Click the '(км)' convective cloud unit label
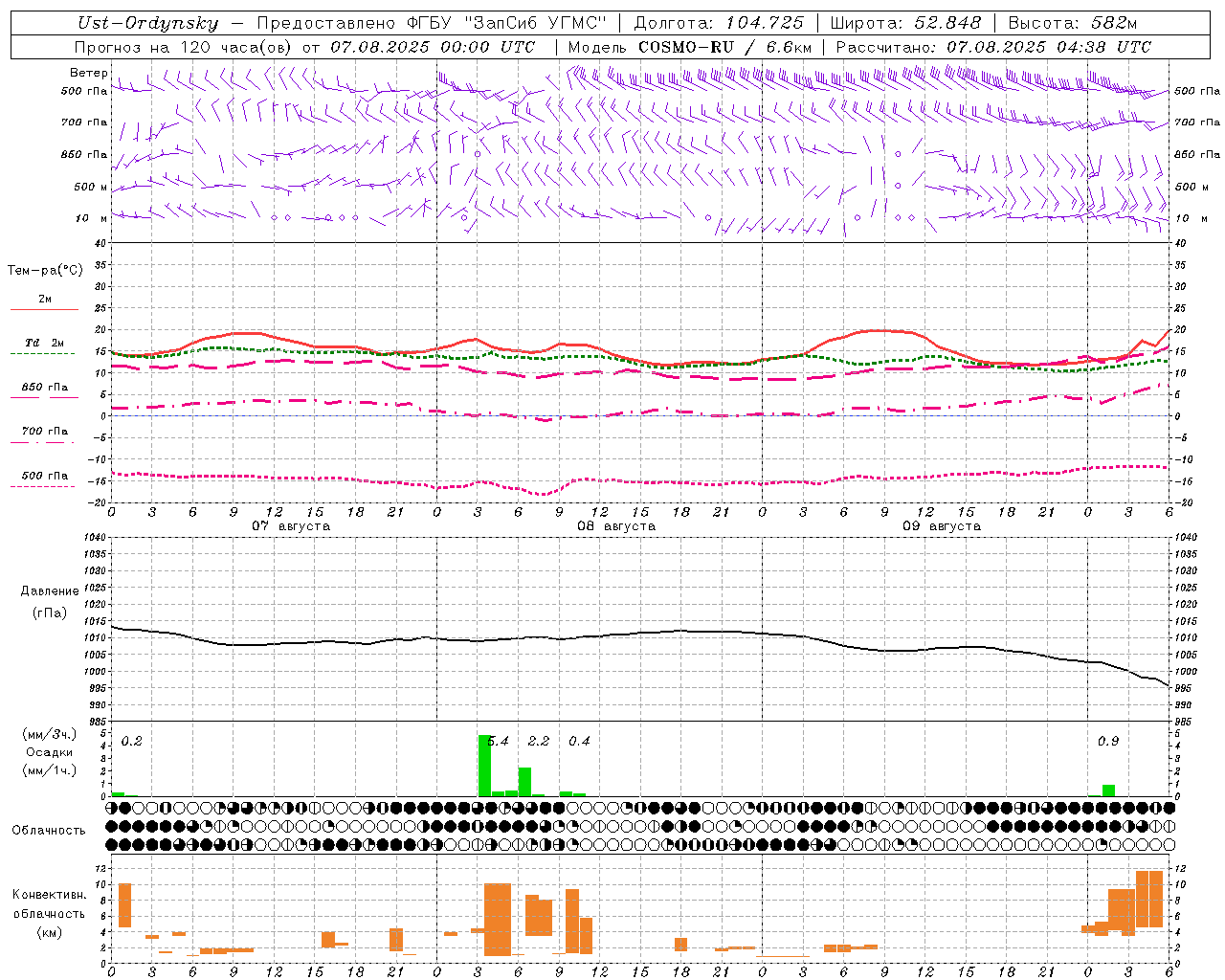The width and height of the screenshot is (1225, 980). pos(50,932)
